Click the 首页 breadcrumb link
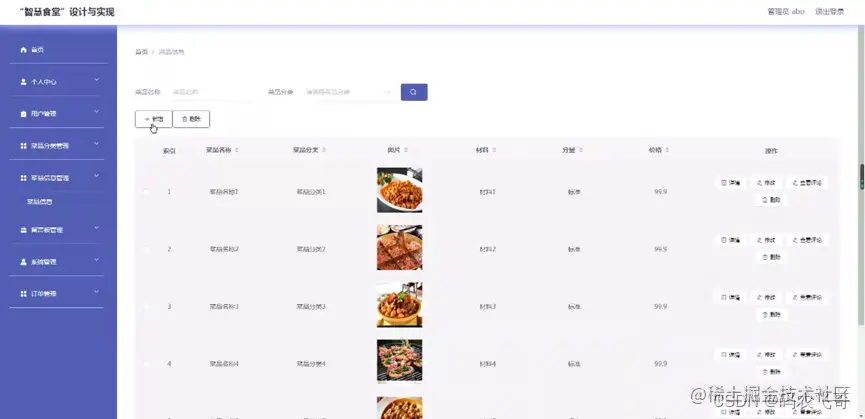This screenshot has height=419, width=865. pyautogui.click(x=141, y=52)
